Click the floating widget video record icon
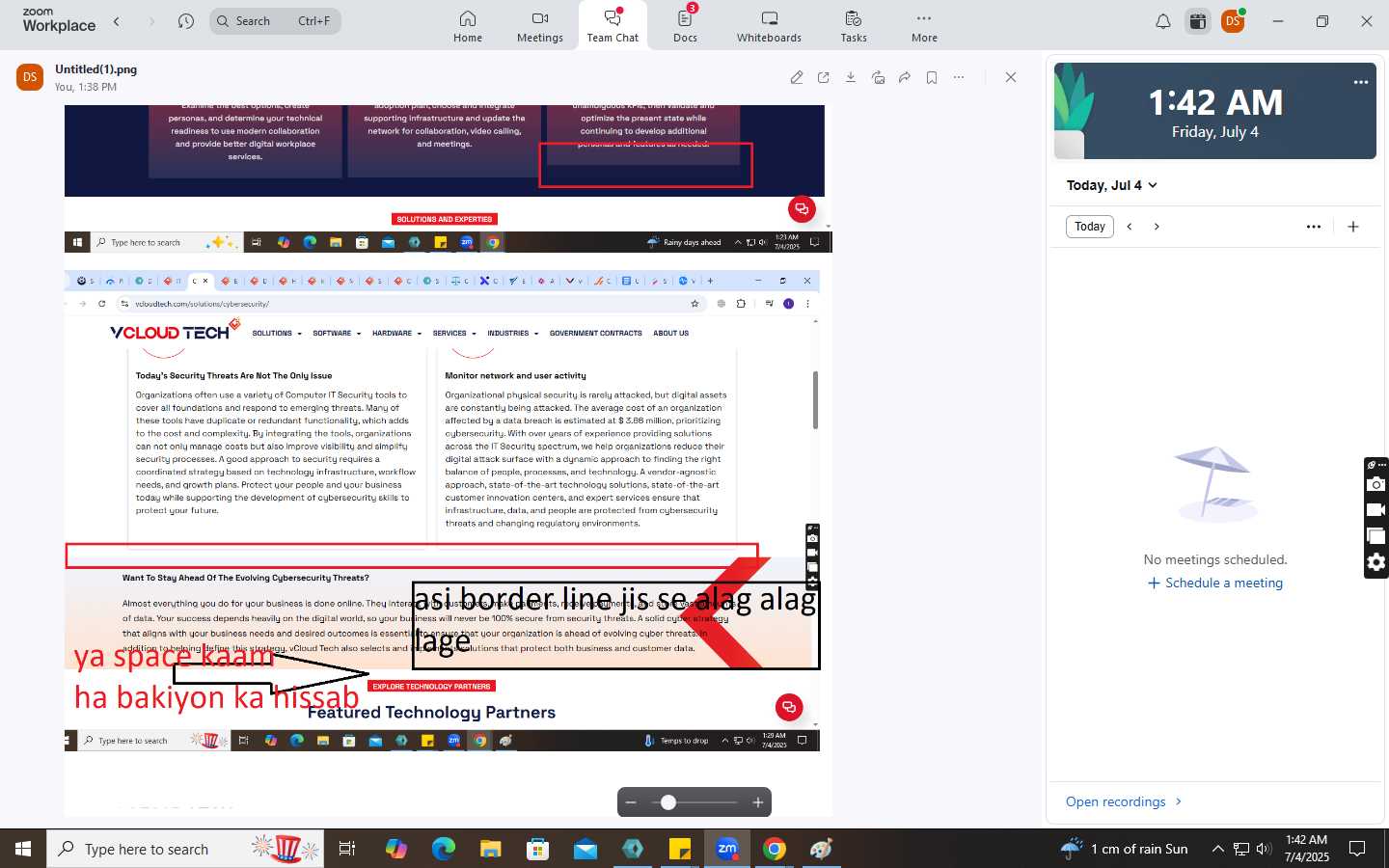This screenshot has width=1389, height=868. click(x=1376, y=510)
